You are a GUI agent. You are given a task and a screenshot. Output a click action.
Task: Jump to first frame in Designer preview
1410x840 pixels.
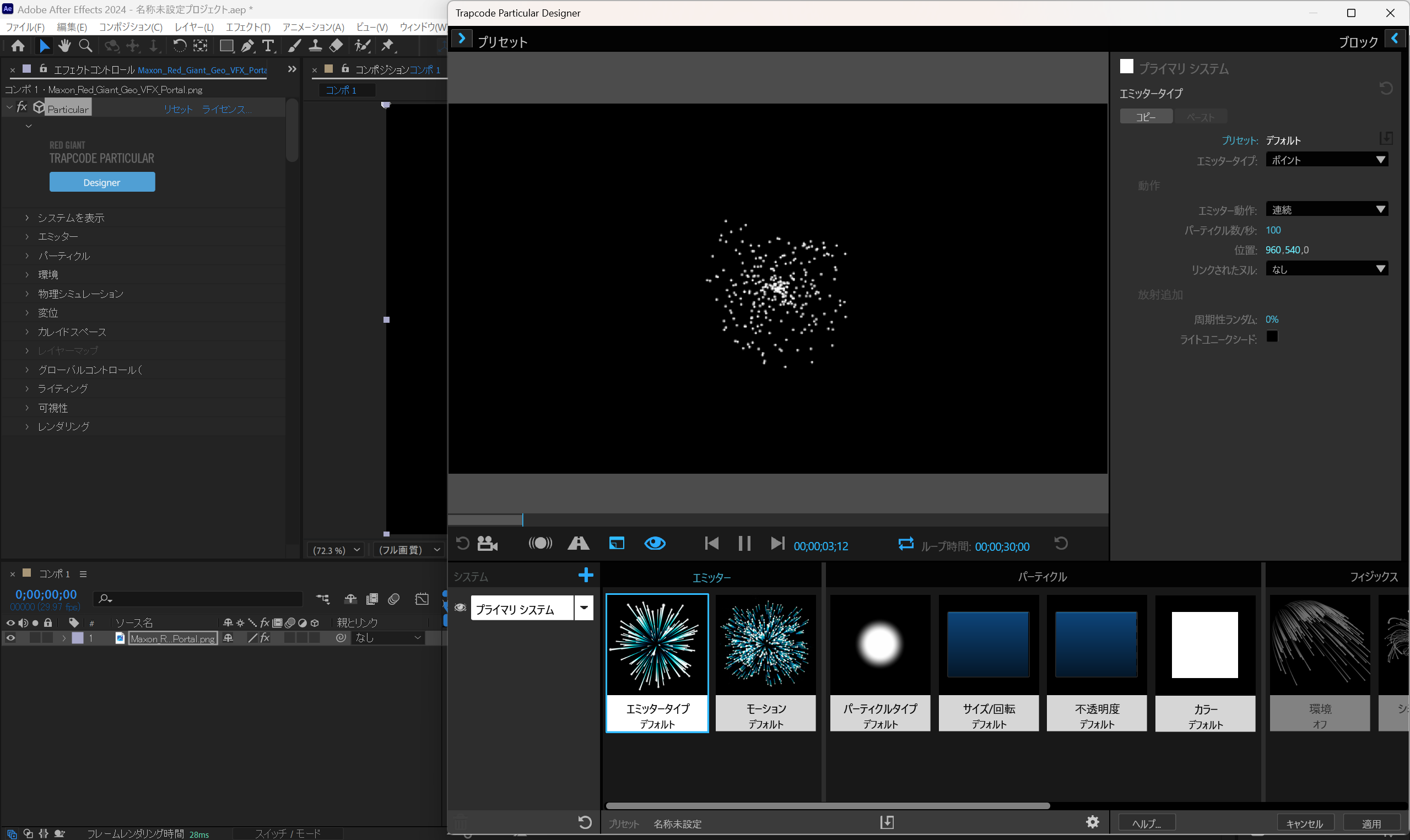(711, 544)
